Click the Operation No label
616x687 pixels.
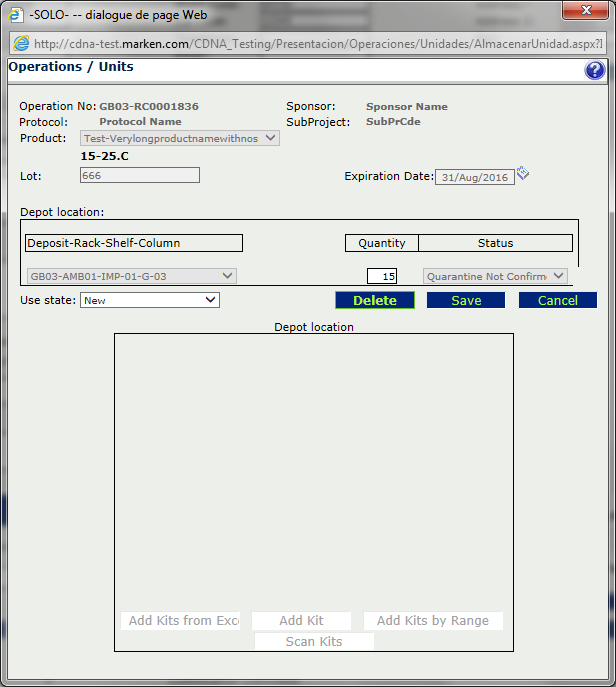(57, 106)
